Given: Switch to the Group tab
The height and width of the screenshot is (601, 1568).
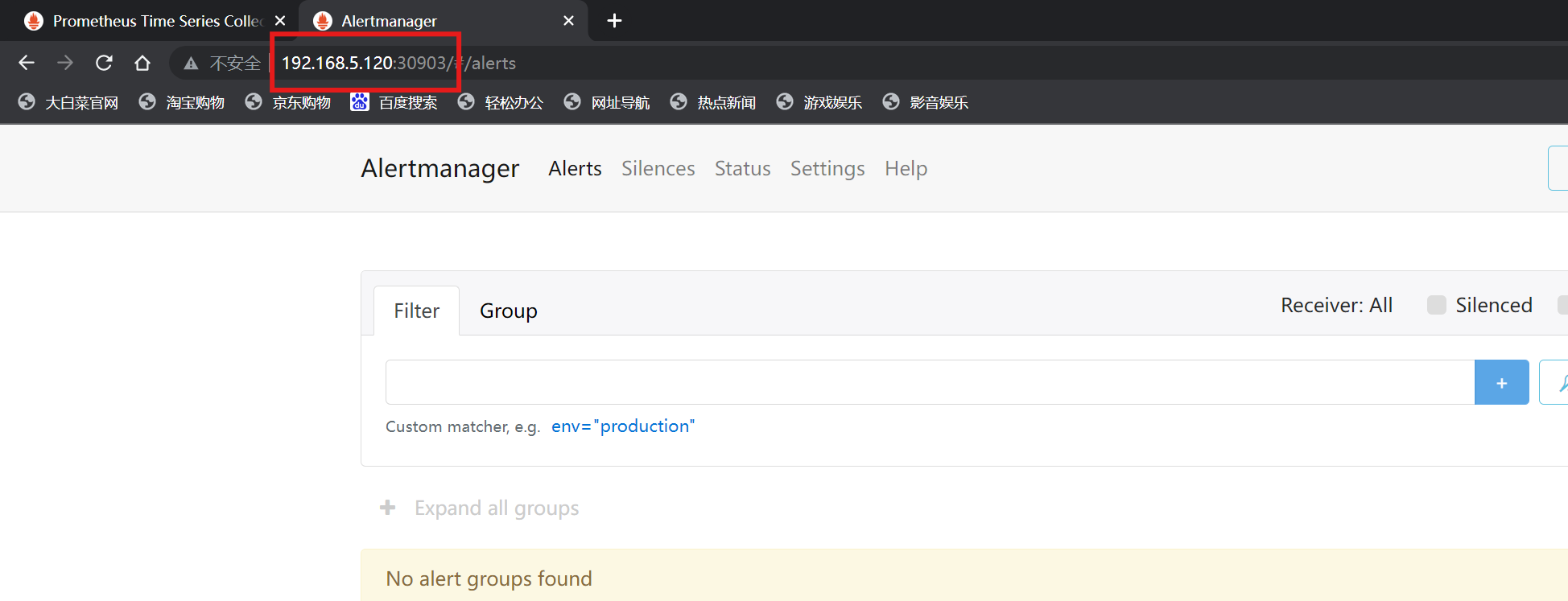Looking at the screenshot, I should click(x=508, y=311).
